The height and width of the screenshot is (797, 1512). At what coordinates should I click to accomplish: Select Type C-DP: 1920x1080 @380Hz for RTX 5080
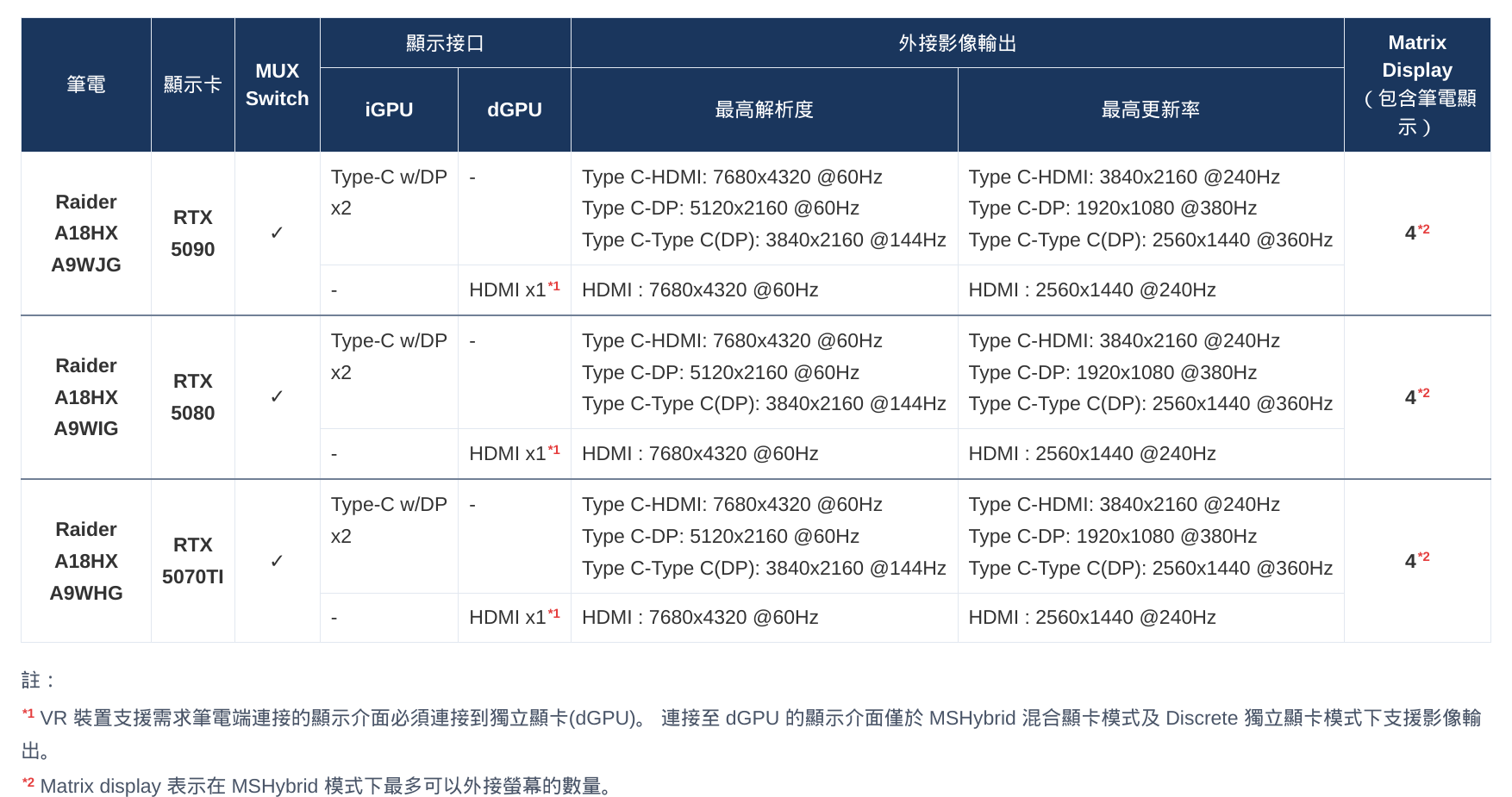tap(1113, 372)
